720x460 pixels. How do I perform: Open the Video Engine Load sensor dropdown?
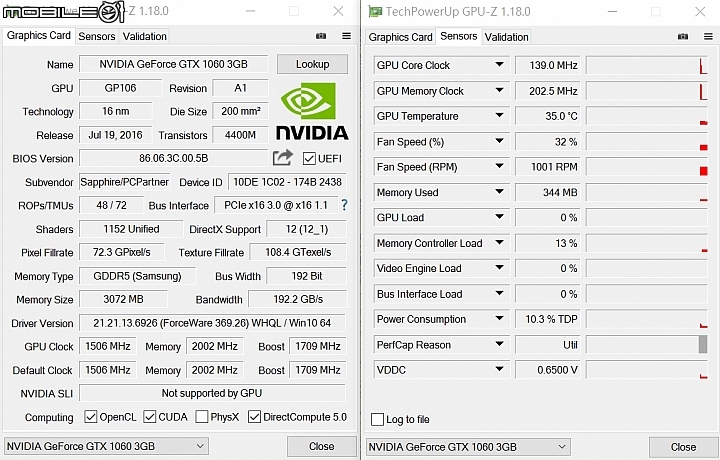[499, 268]
